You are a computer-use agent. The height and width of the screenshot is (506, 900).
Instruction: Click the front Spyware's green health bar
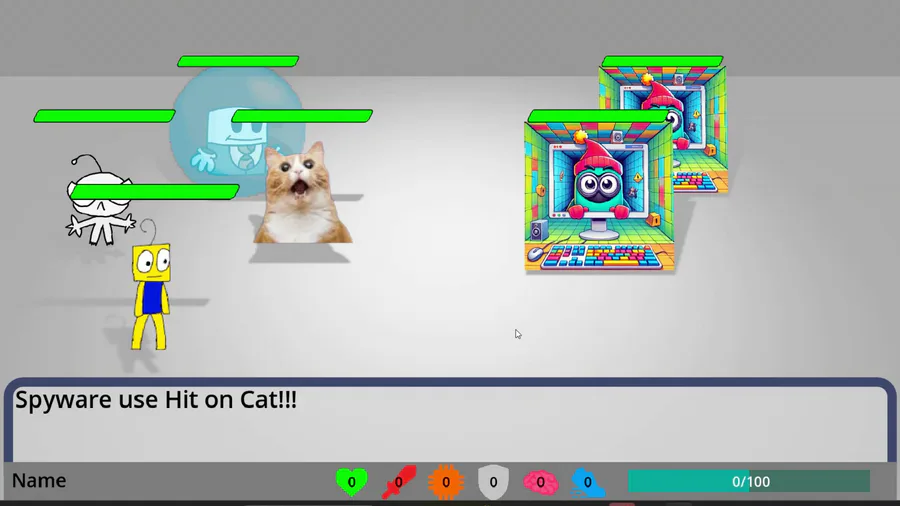(598, 116)
